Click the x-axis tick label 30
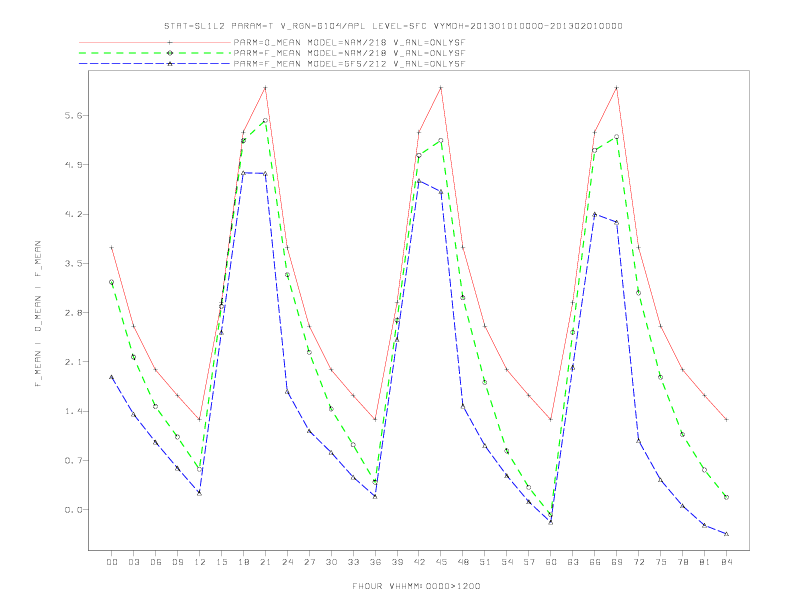Screen dimensions: 792x612 (x=331, y=562)
